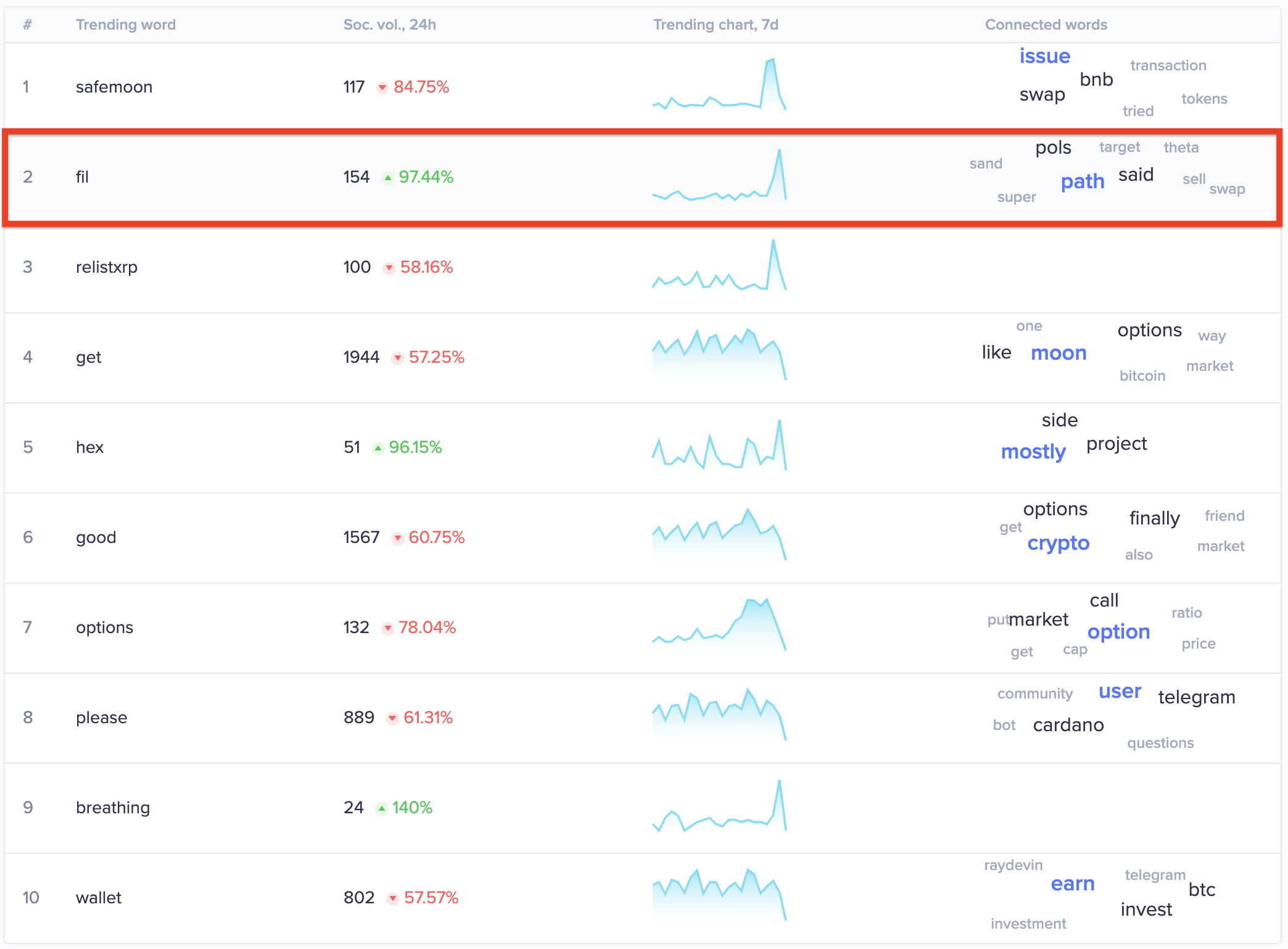The width and height of the screenshot is (1288, 949).
Task: Click connected word btc
Action: pos(1202,890)
